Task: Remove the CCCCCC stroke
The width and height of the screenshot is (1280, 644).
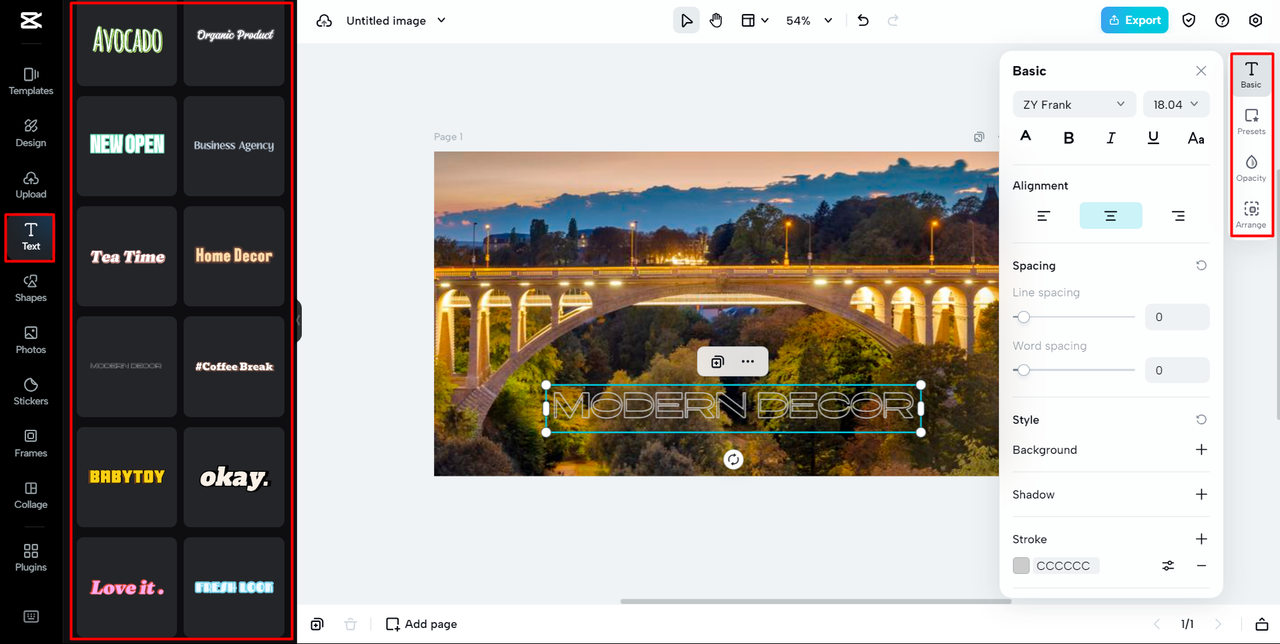Action: [1201, 566]
